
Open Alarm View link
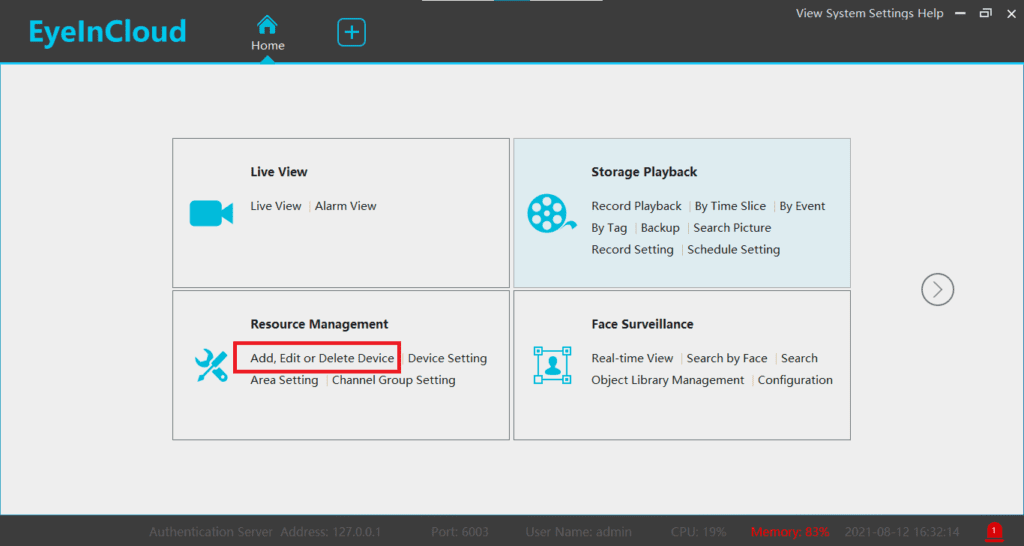345,206
